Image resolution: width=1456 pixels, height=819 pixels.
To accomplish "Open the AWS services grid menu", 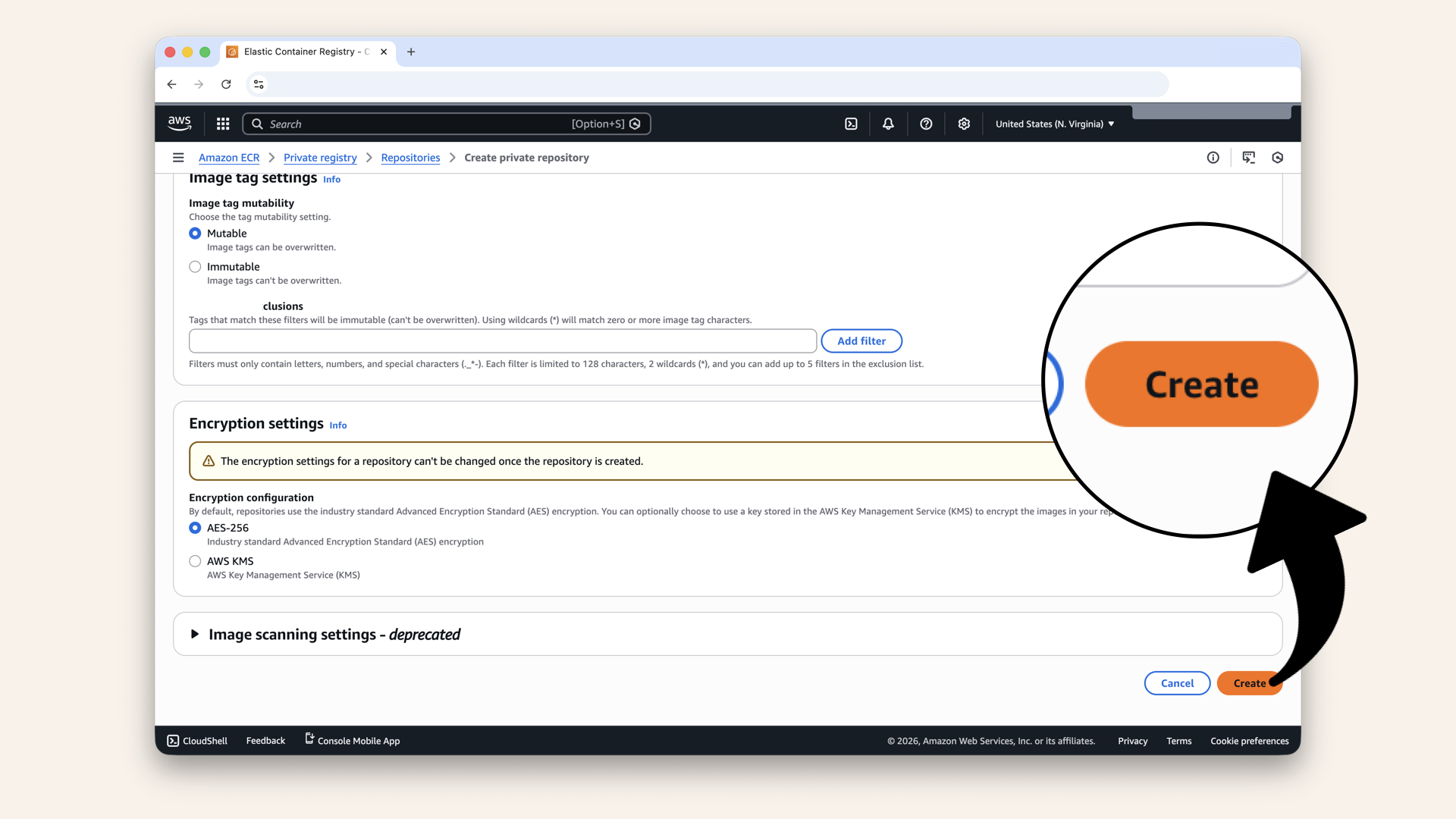I will (223, 124).
